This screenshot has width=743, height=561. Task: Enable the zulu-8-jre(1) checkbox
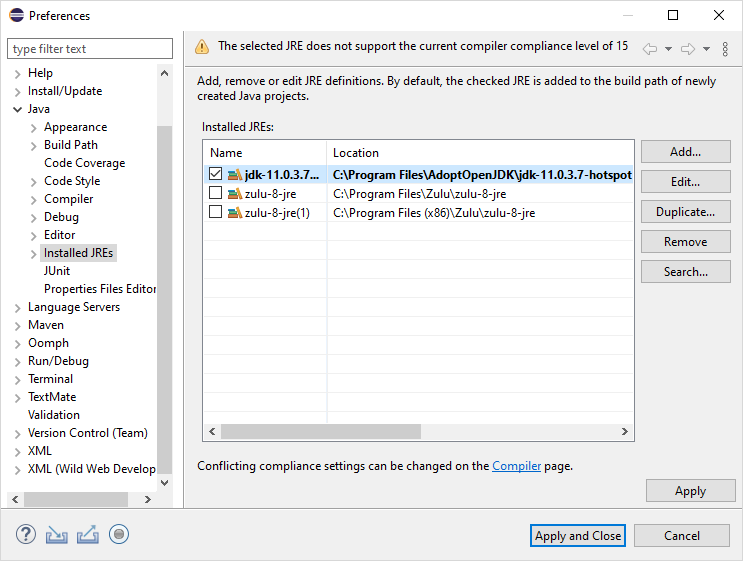coord(215,212)
